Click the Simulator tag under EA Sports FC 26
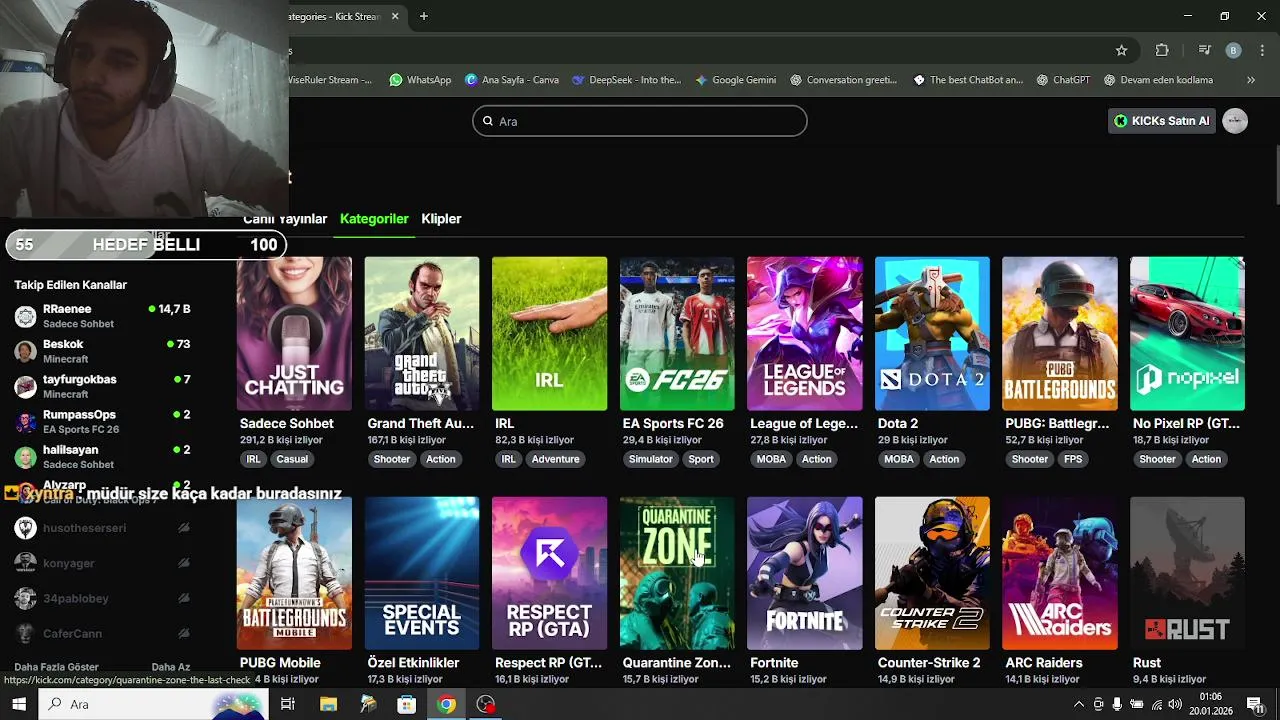The height and width of the screenshot is (720, 1280). 651,459
